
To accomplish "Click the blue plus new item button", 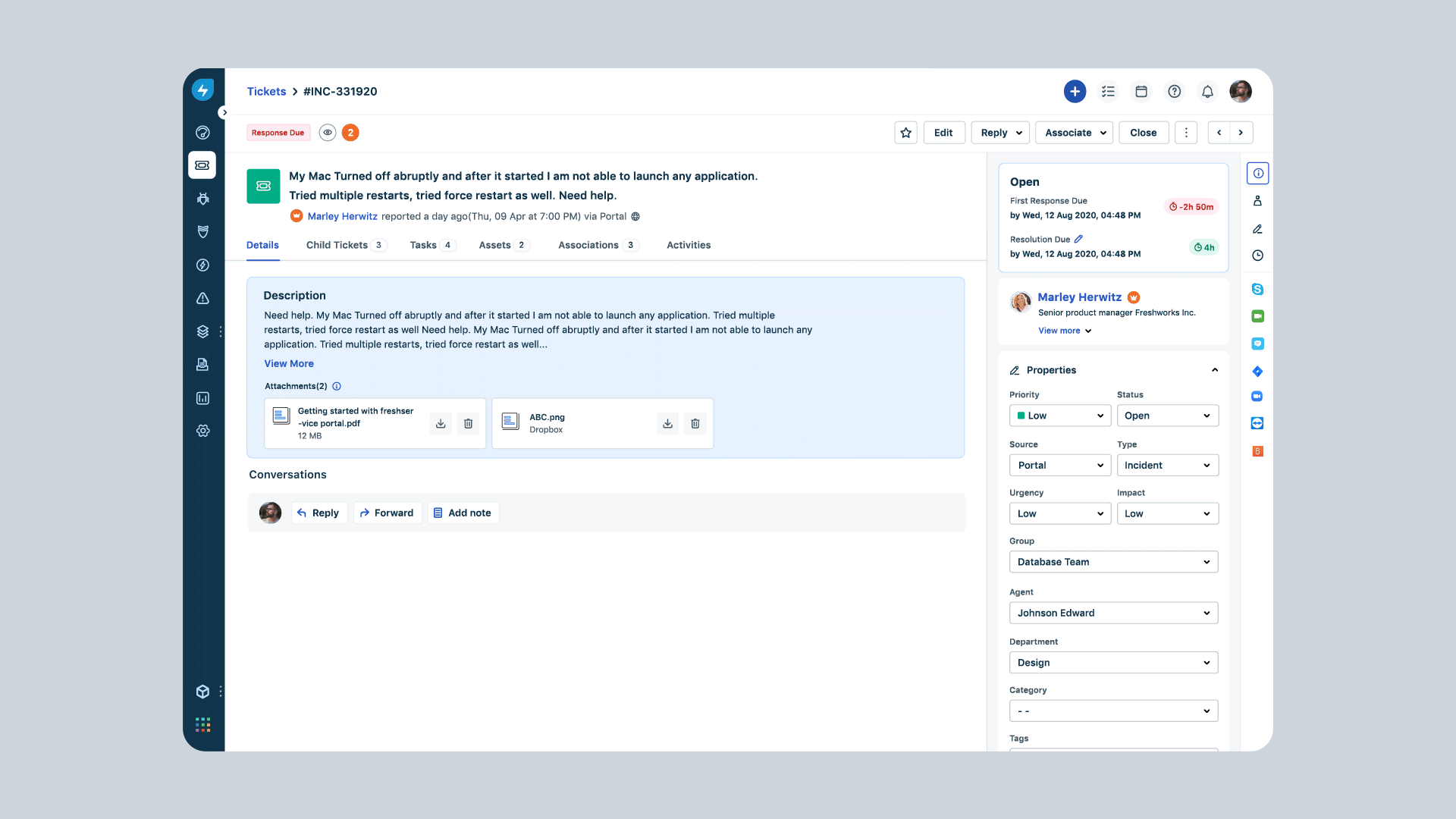I will (x=1075, y=92).
